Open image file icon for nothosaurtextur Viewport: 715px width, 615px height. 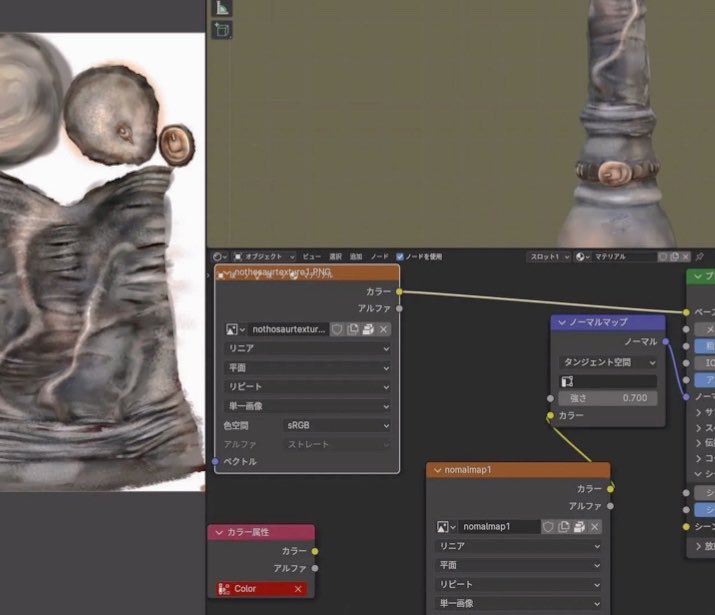[x=368, y=329]
